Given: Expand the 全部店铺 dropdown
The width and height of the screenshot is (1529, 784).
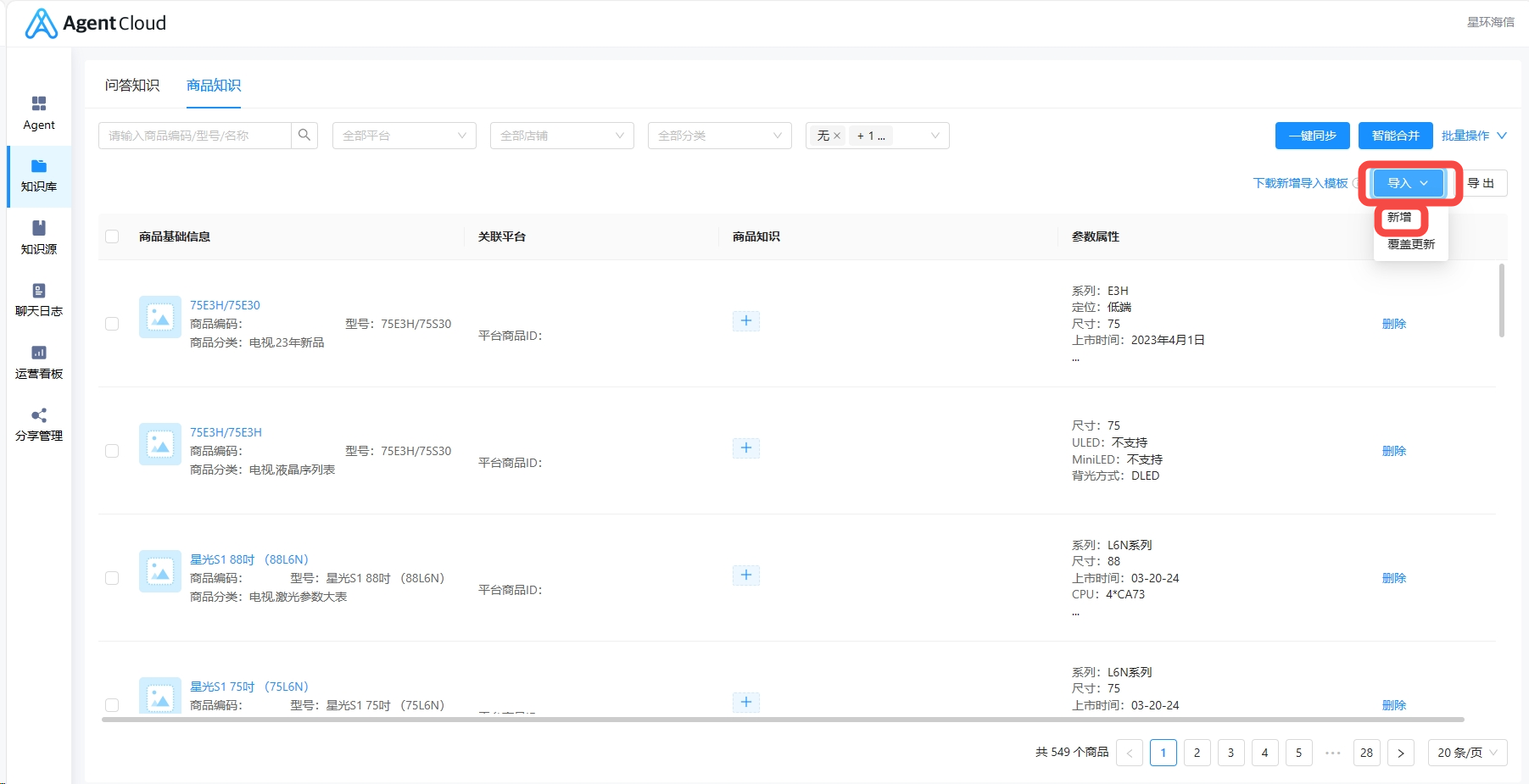Looking at the screenshot, I should pos(562,136).
